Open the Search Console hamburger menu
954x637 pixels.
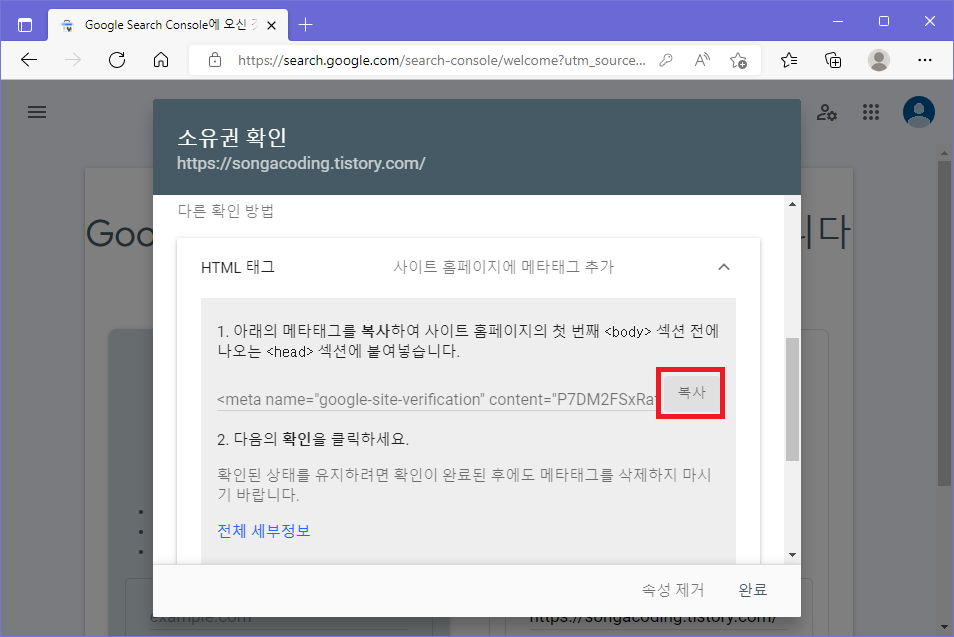(37, 112)
